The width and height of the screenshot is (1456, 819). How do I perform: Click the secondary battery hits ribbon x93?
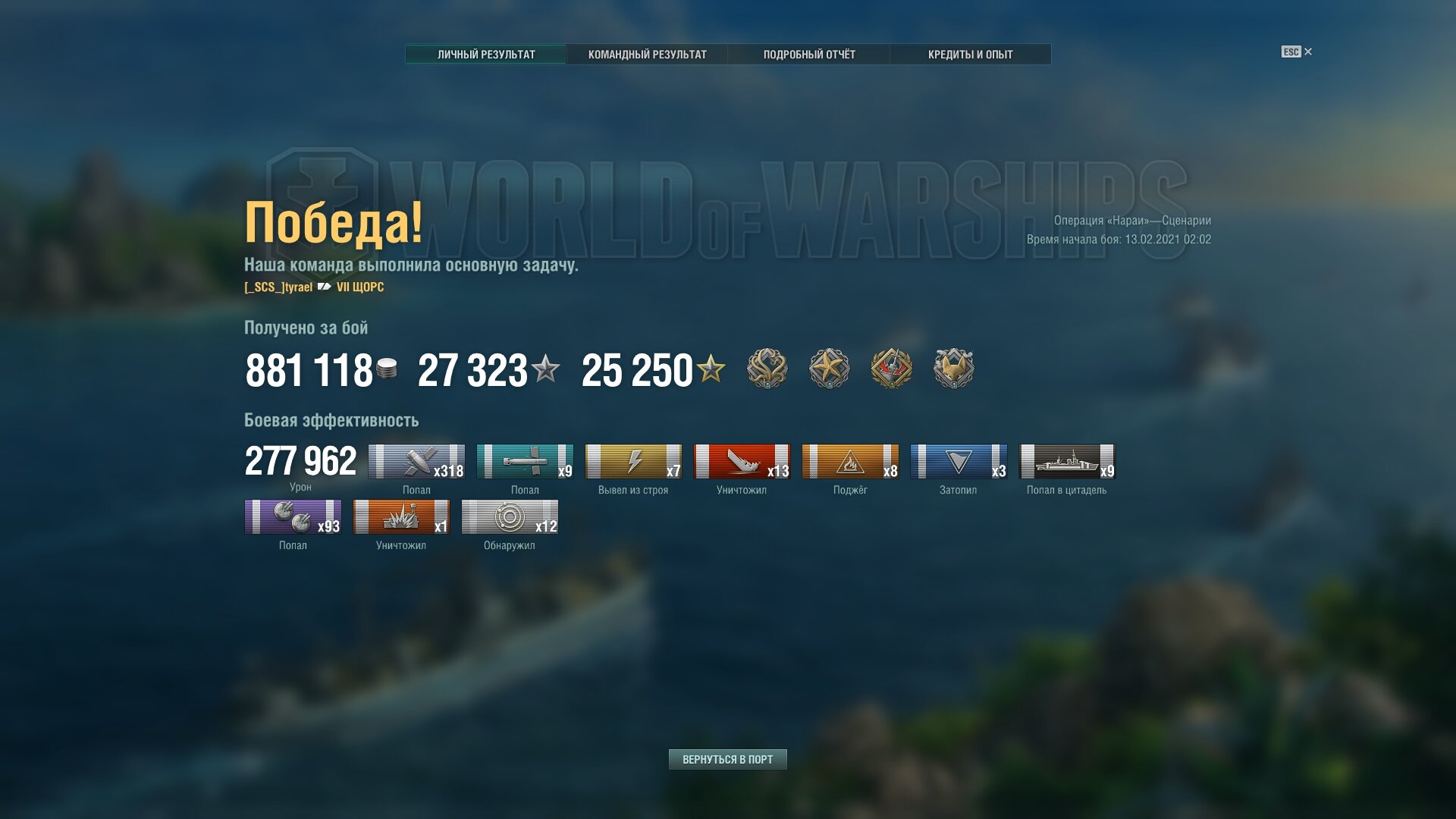click(293, 516)
